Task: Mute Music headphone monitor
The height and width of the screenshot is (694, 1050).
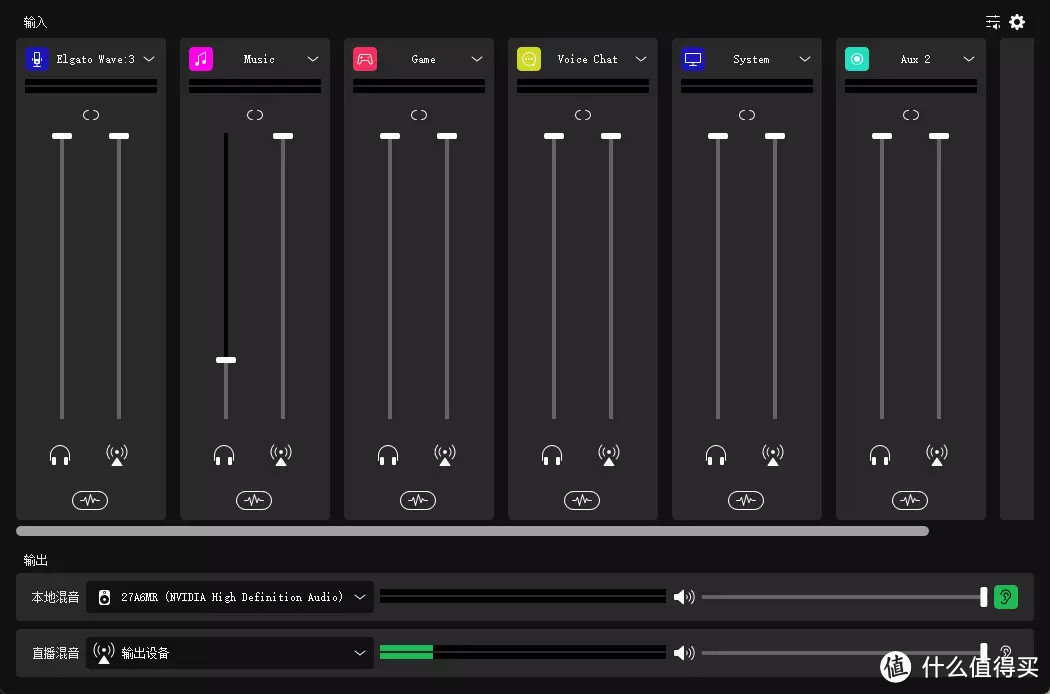Action: tap(224, 456)
